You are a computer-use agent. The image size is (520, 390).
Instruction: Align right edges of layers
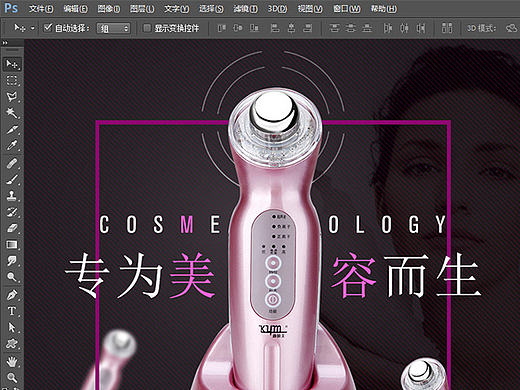[307, 28]
